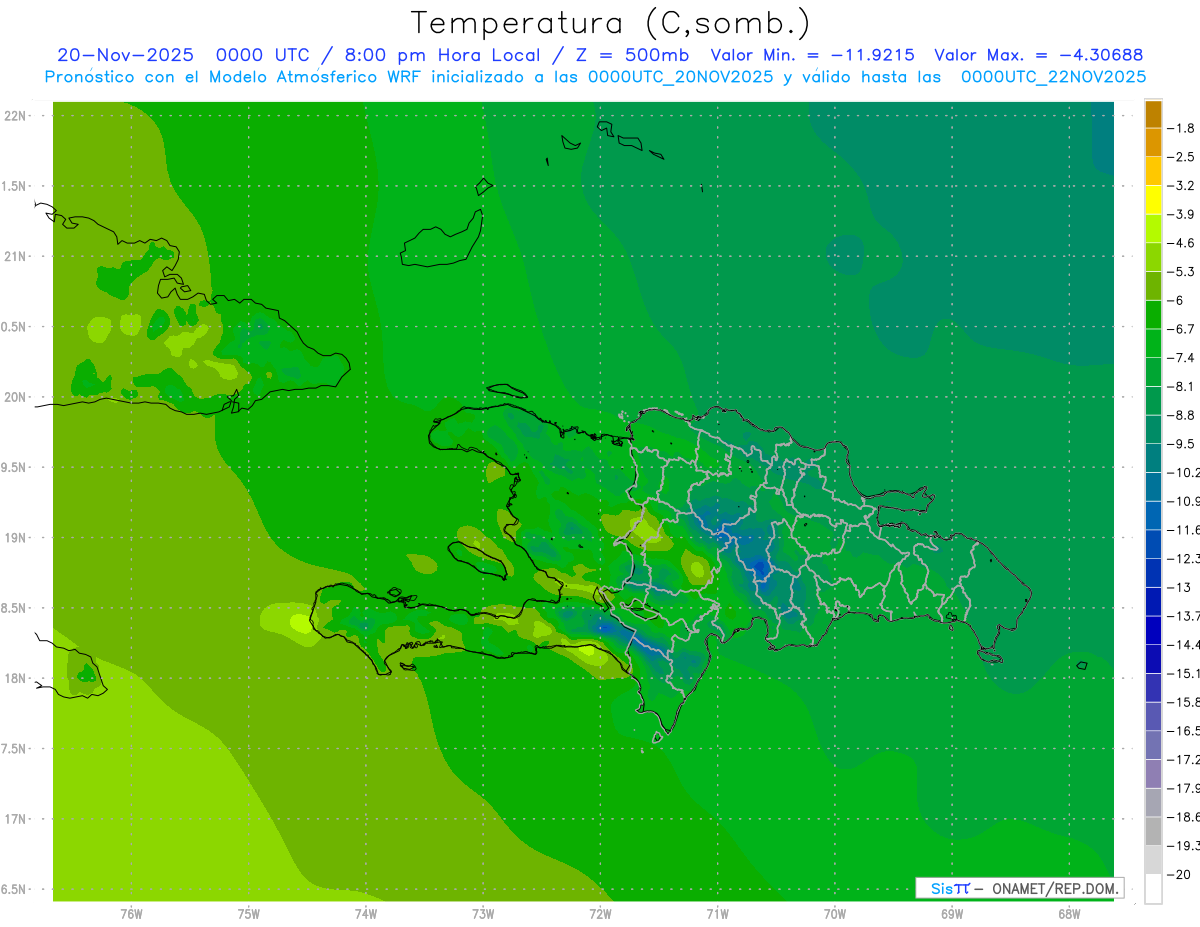The height and width of the screenshot is (927, 1200).
Task: Click the -6.7 colorbar label
Action: click(x=1181, y=329)
